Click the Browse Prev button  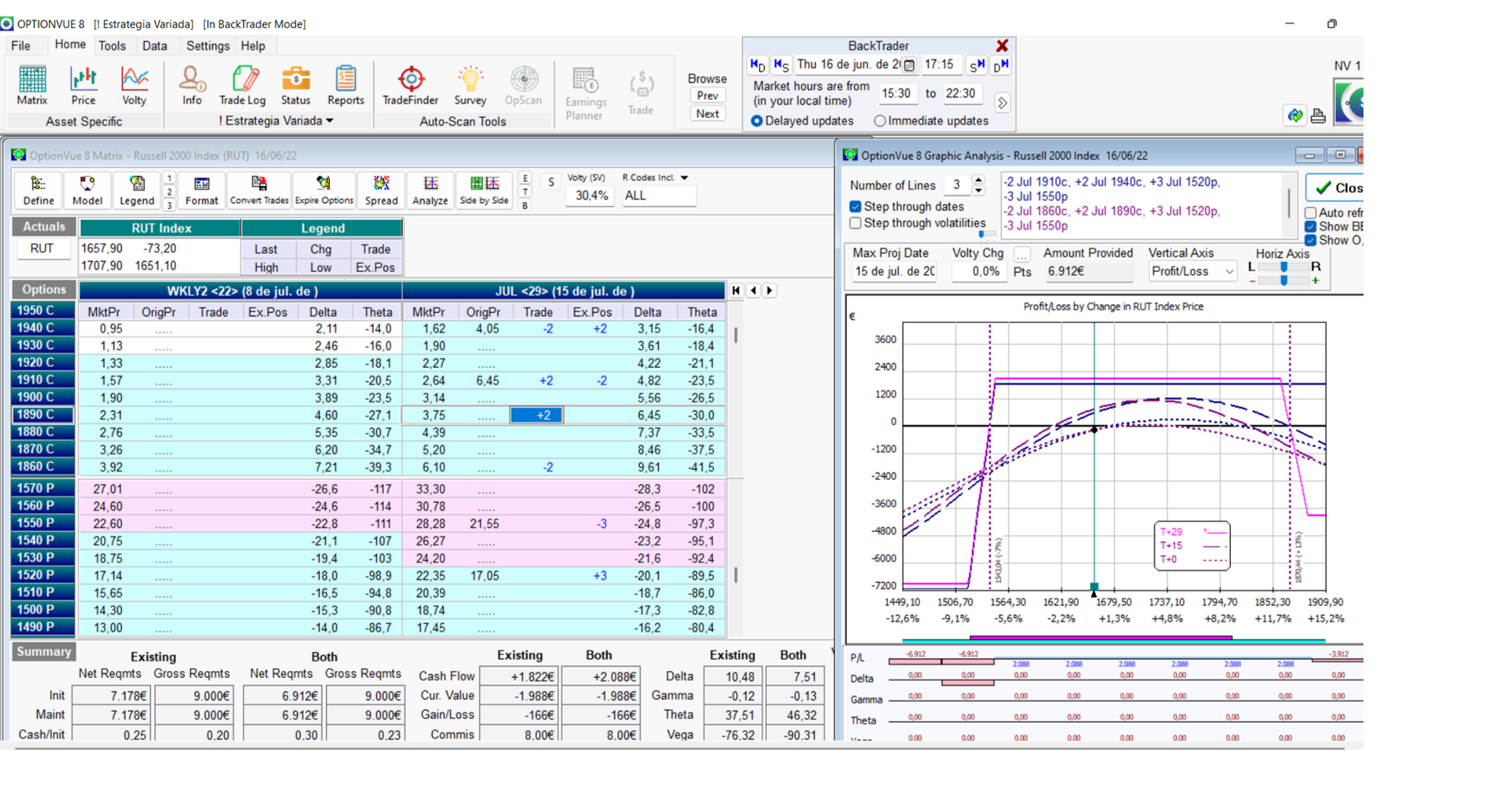708,95
